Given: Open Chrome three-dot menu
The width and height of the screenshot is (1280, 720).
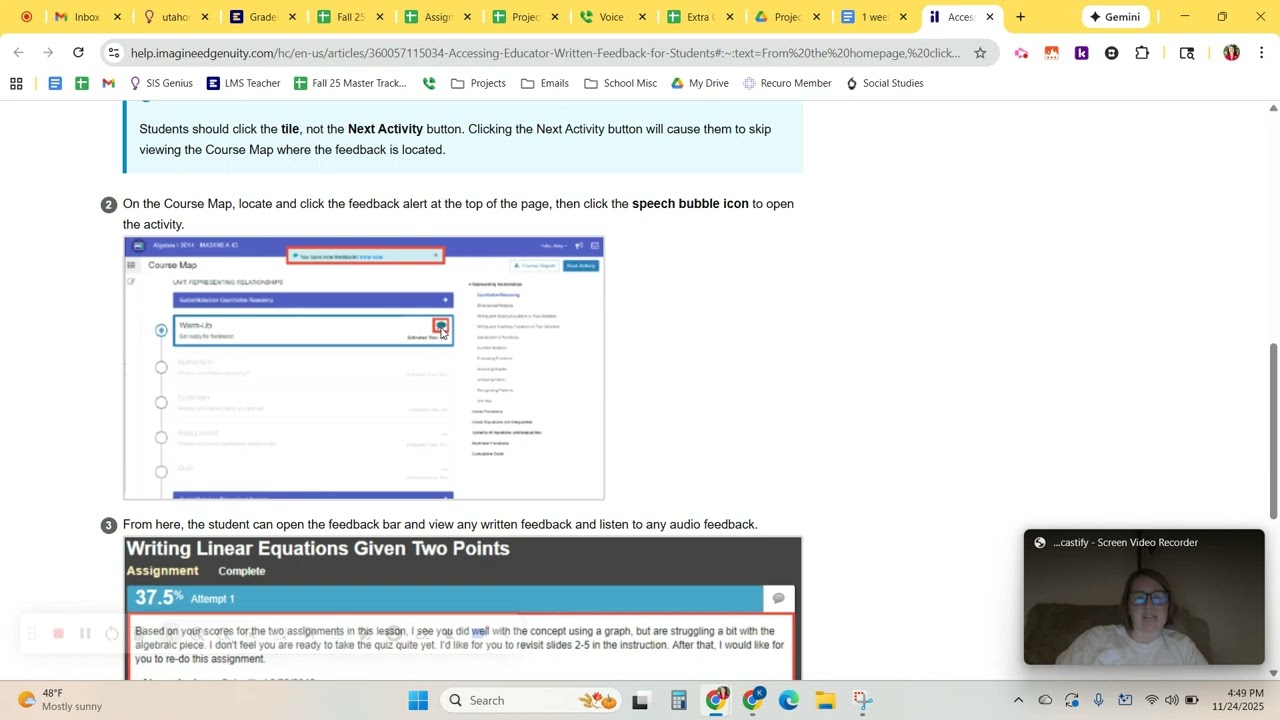Looking at the screenshot, I should 1261,53.
